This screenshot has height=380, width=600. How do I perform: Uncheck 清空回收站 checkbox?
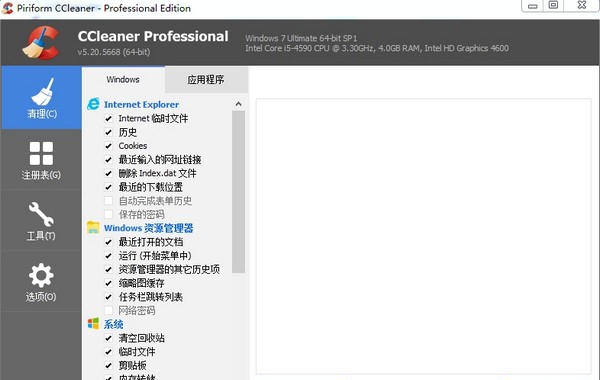109,338
